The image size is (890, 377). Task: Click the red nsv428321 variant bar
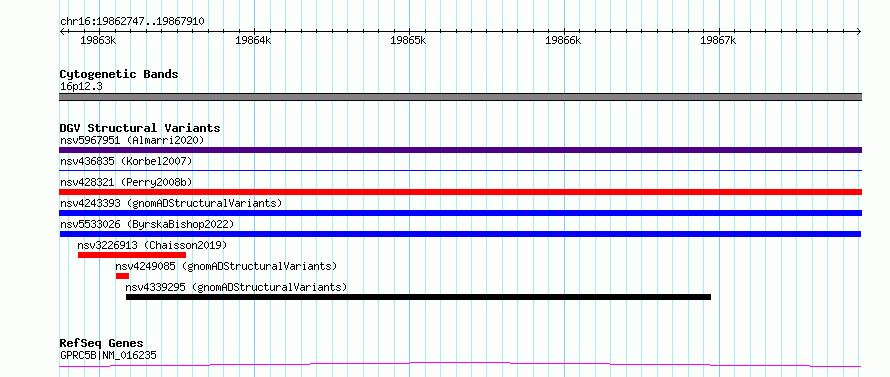coord(460,192)
